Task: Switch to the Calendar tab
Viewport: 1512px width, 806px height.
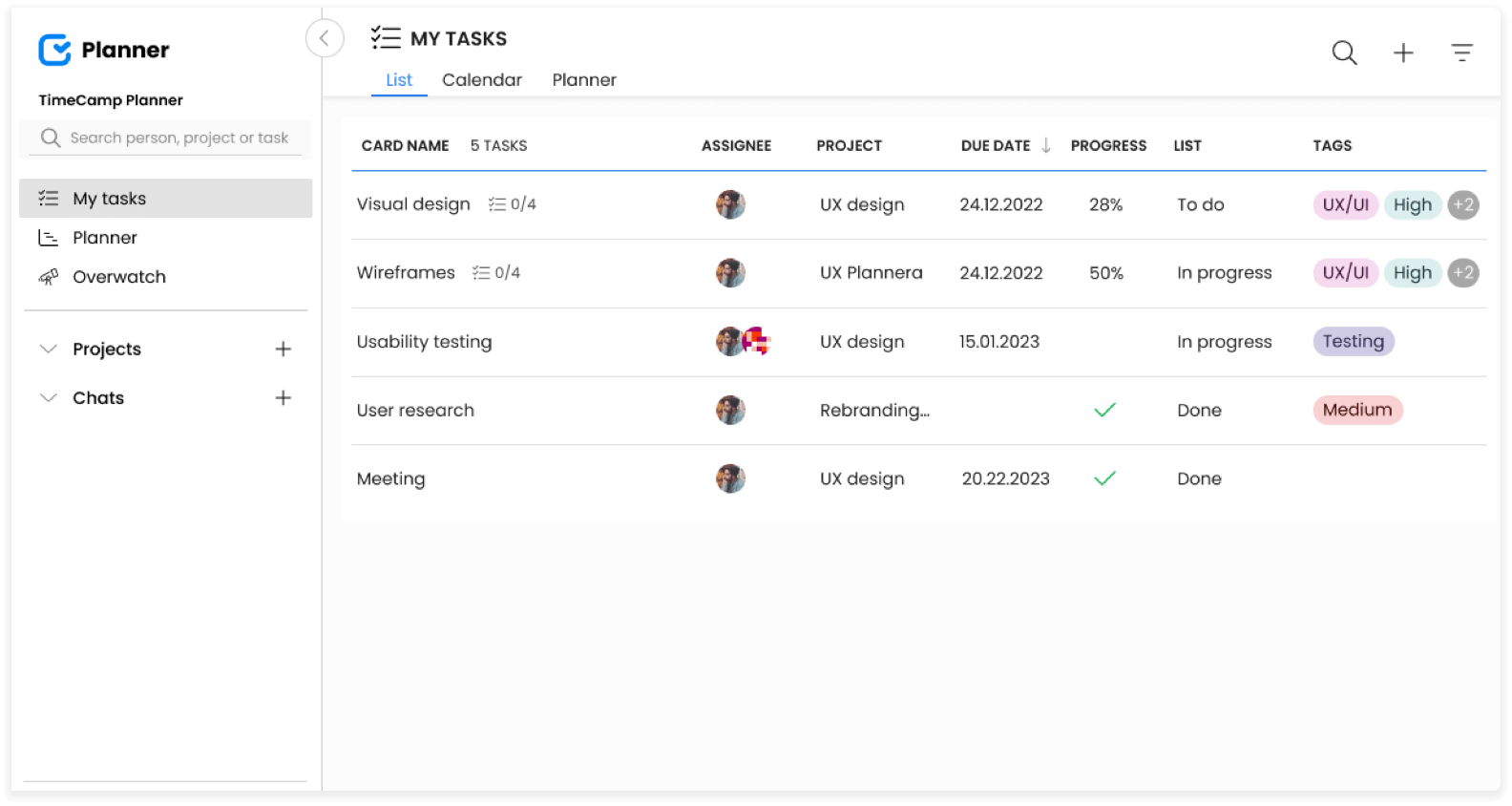Action: (482, 80)
